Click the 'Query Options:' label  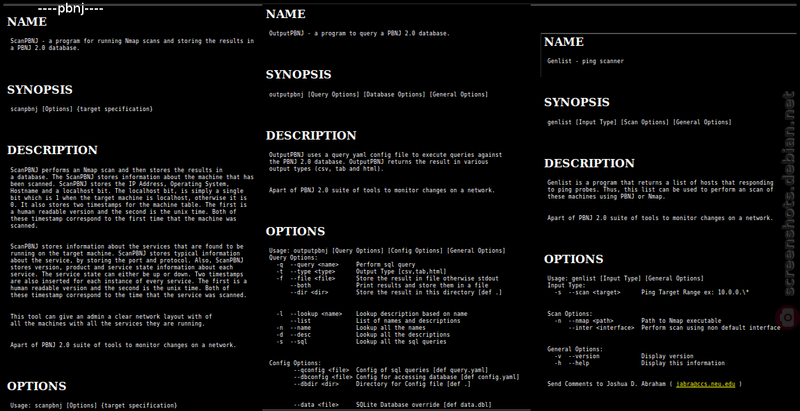293,258
